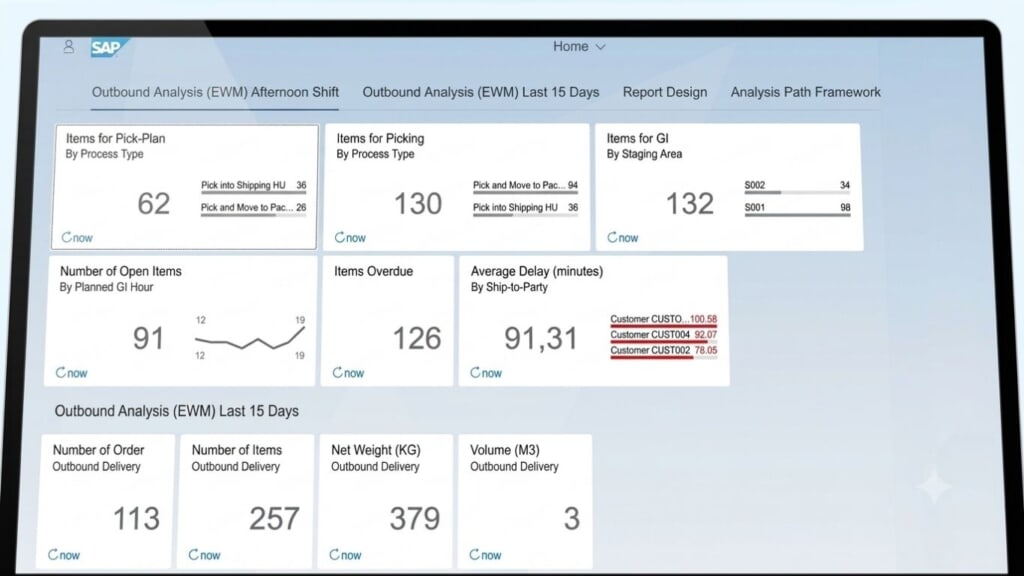Expand the Home dropdown menu
The width and height of the screenshot is (1024, 576).
579,46
